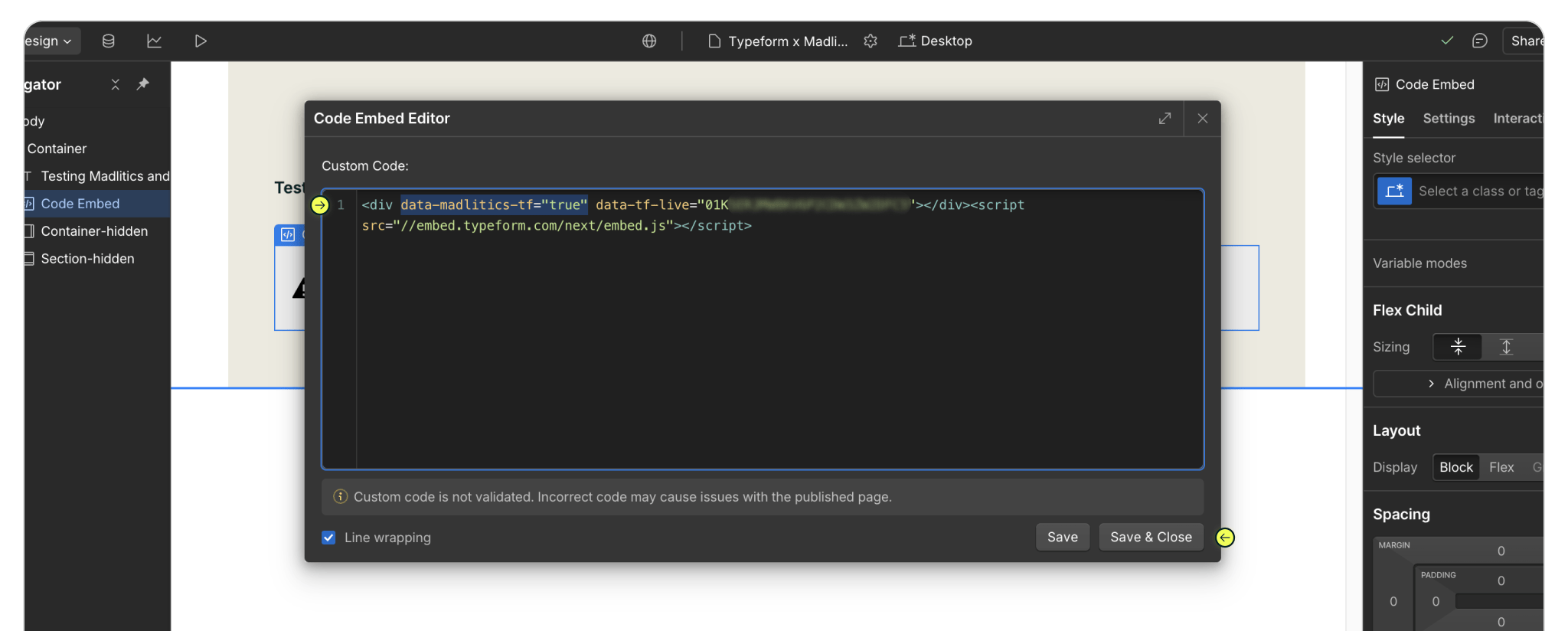Viewport: 1568px width, 631px height.
Task: Select shrink sizing option in Flex Child
Action: [x=1458, y=347]
